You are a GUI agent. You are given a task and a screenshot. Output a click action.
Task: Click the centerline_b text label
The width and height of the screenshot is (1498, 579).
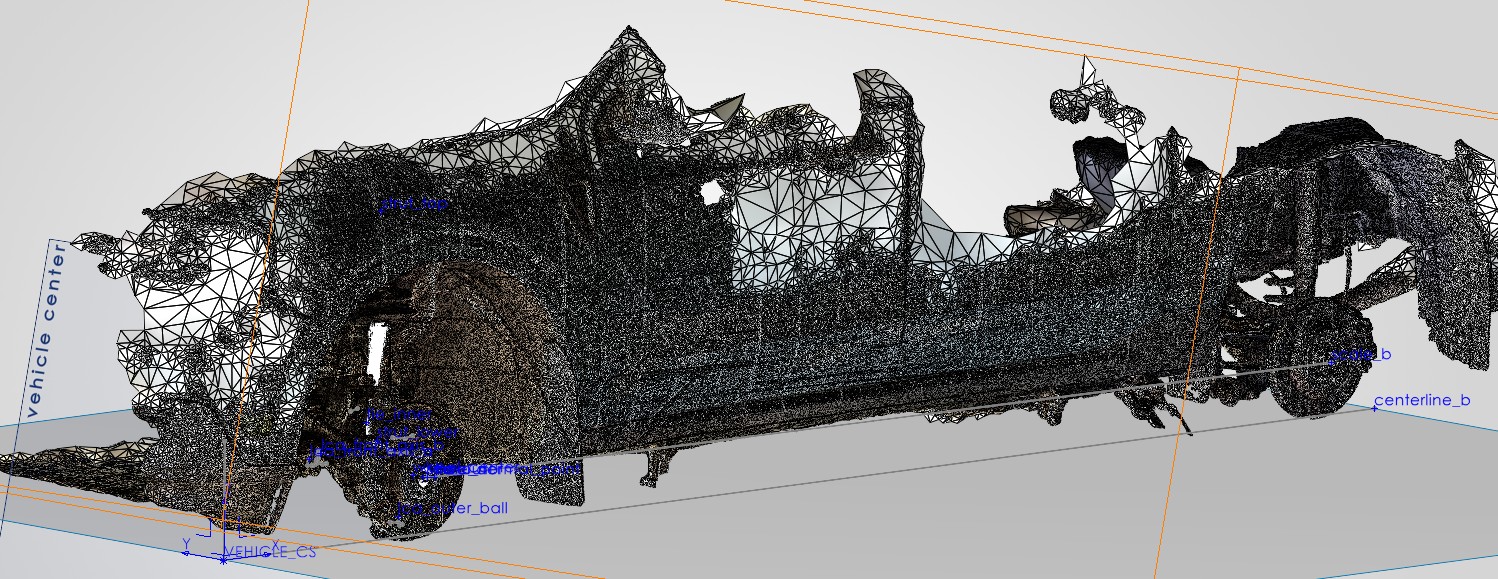[x=1423, y=400]
